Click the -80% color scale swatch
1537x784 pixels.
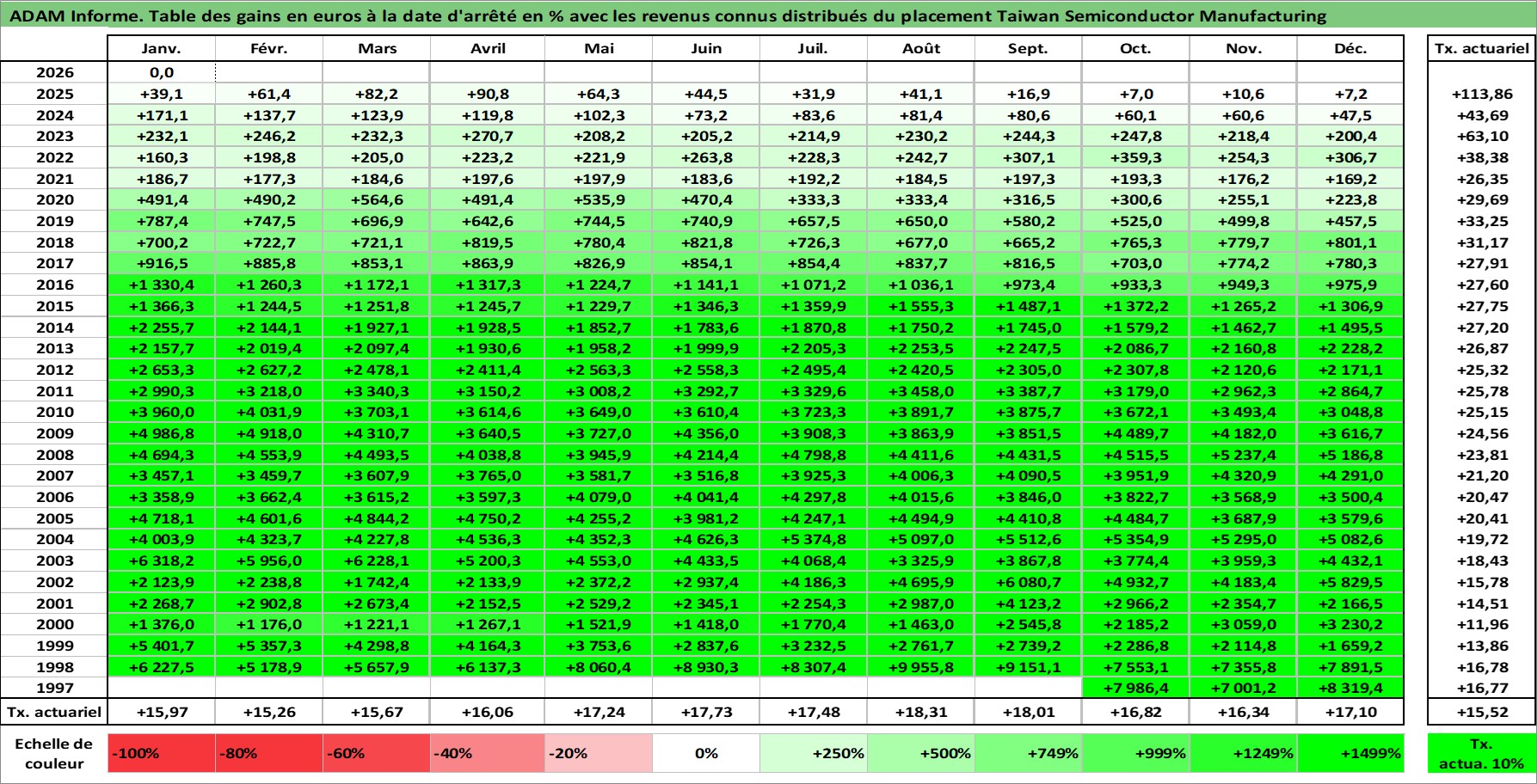[x=269, y=753]
